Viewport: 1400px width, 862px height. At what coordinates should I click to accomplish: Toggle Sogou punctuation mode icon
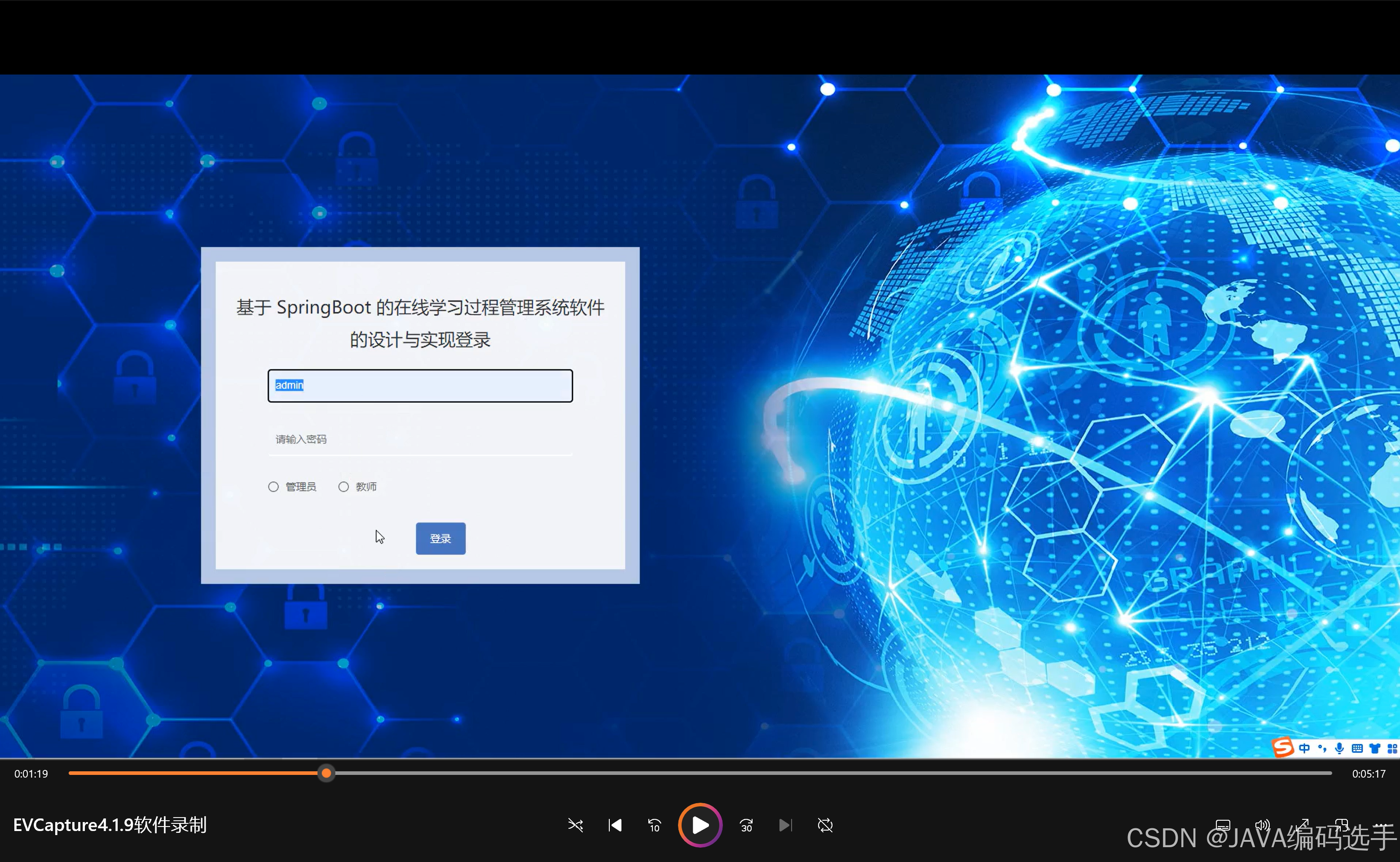pyautogui.click(x=1322, y=748)
